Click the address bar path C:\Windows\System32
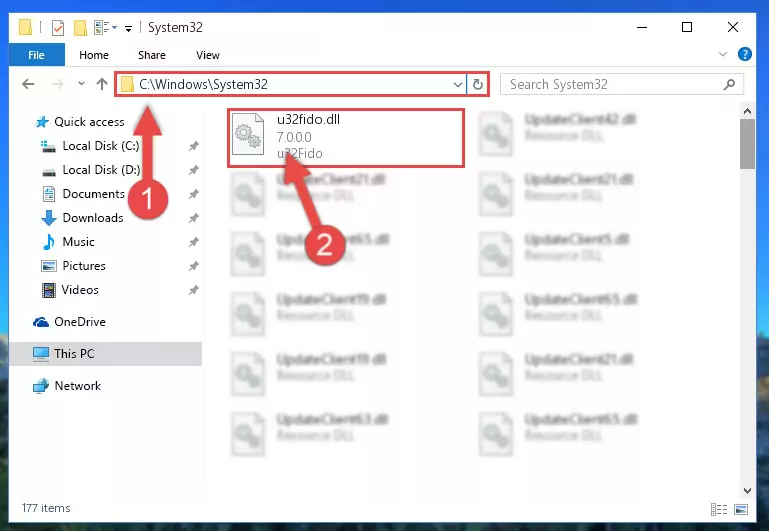The width and height of the screenshot is (769, 531). click(x=203, y=84)
